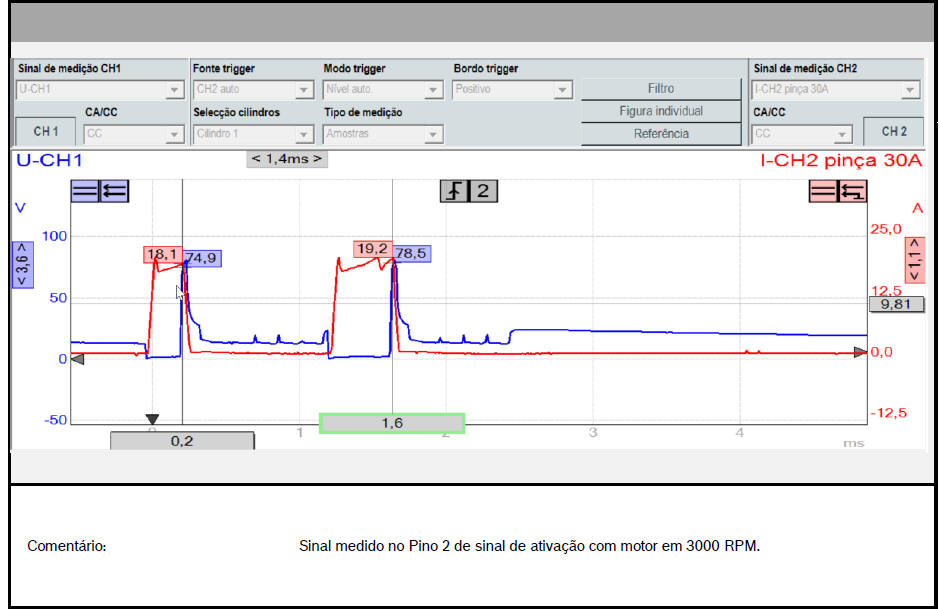The width and height of the screenshot is (940, 609).
Task: Click the Referência button
Action: pos(661,134)
